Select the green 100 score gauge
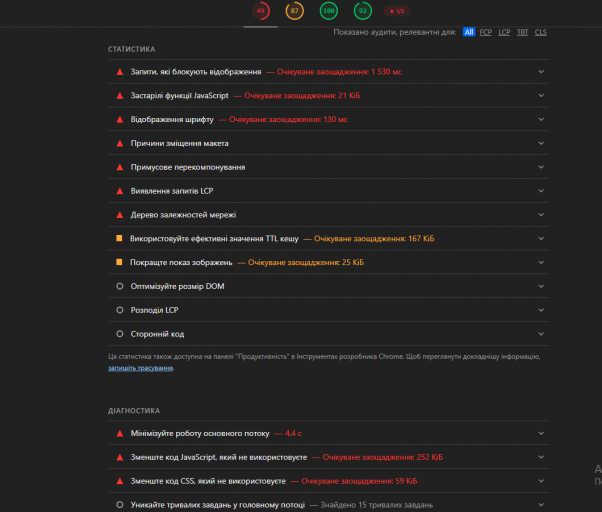The height and width of the screenshot is (512, 602). coord(329,11)
